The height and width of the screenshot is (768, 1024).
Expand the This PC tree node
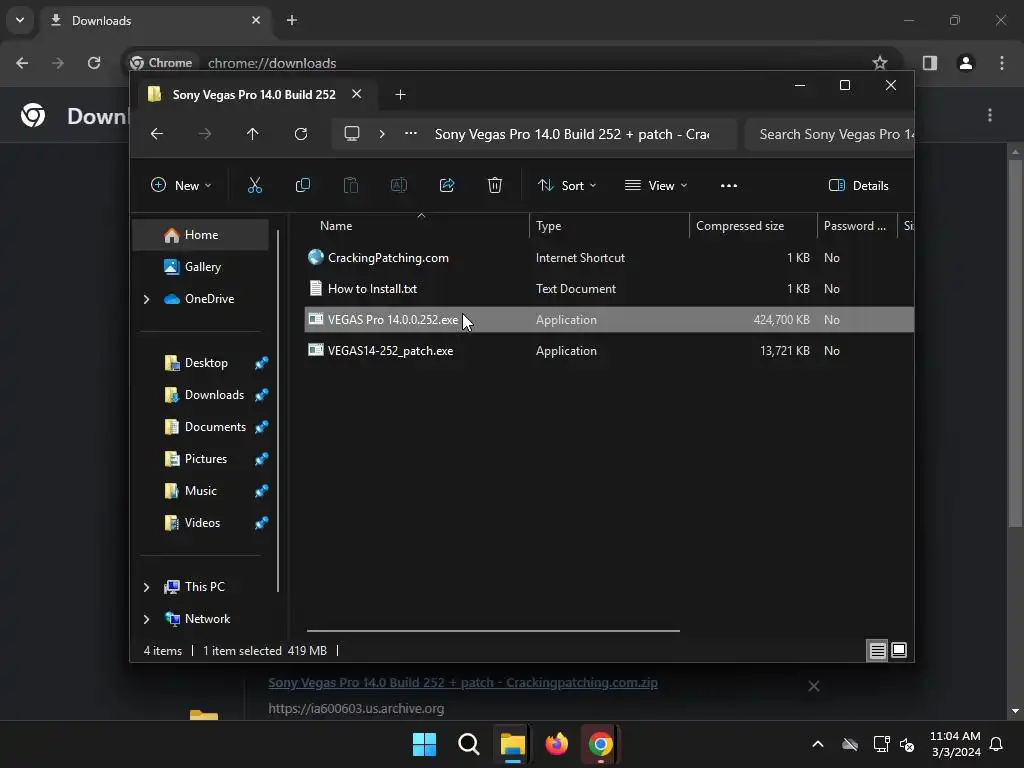pyautogui.click(x=146, y=587)
